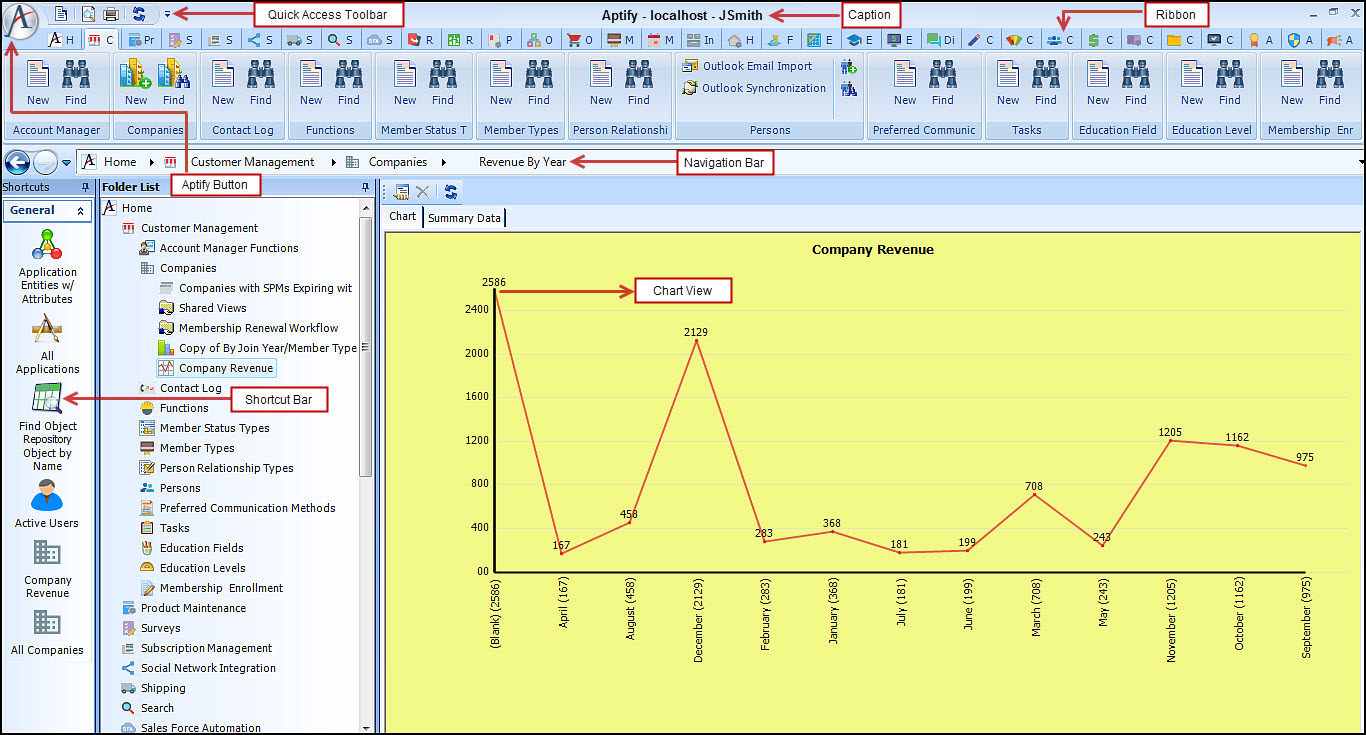Click Find in the Functions ribbon group
1366x735 pixels.
click(349, 82)
